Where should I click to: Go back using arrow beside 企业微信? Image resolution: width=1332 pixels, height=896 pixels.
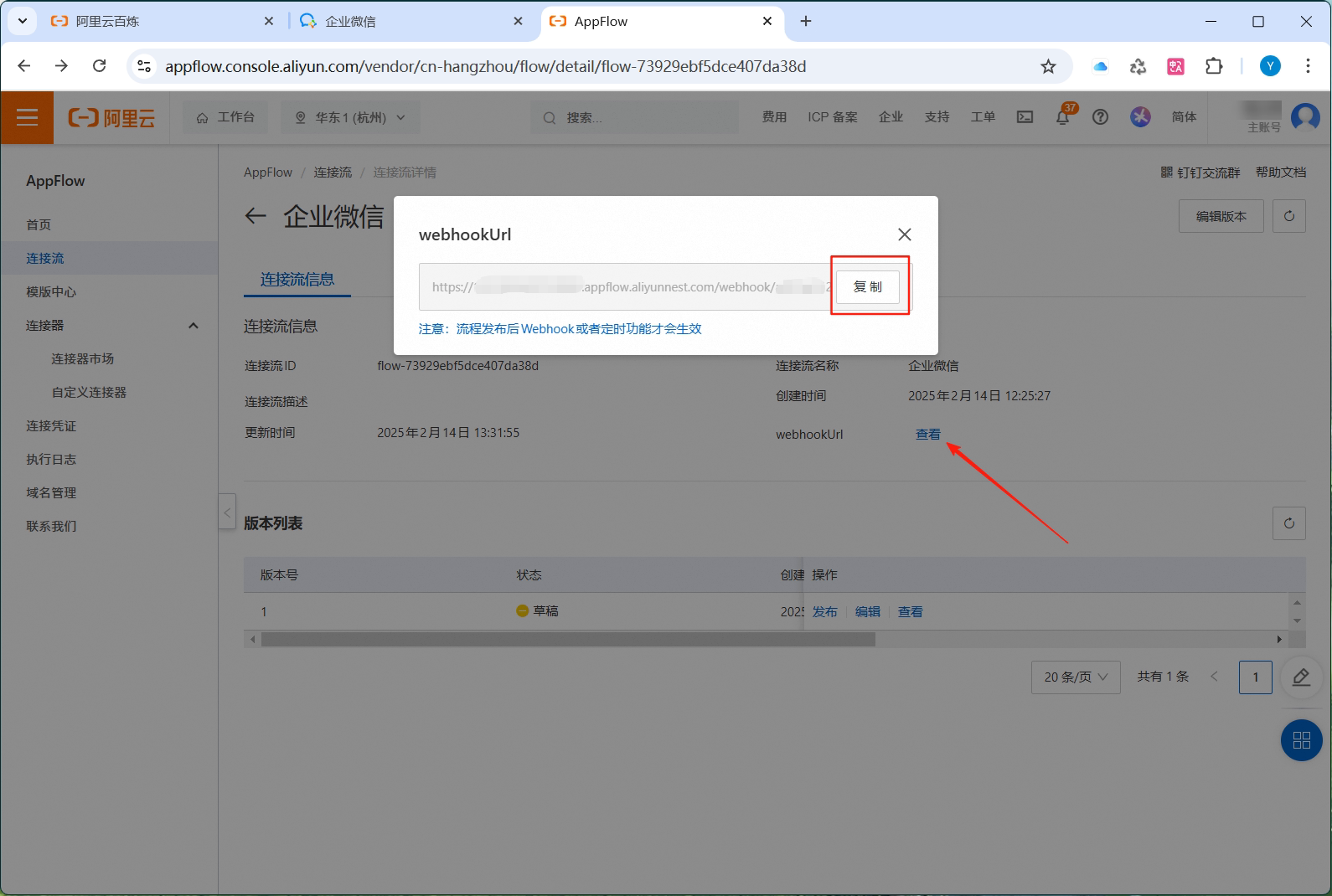(x=256, y=216)
